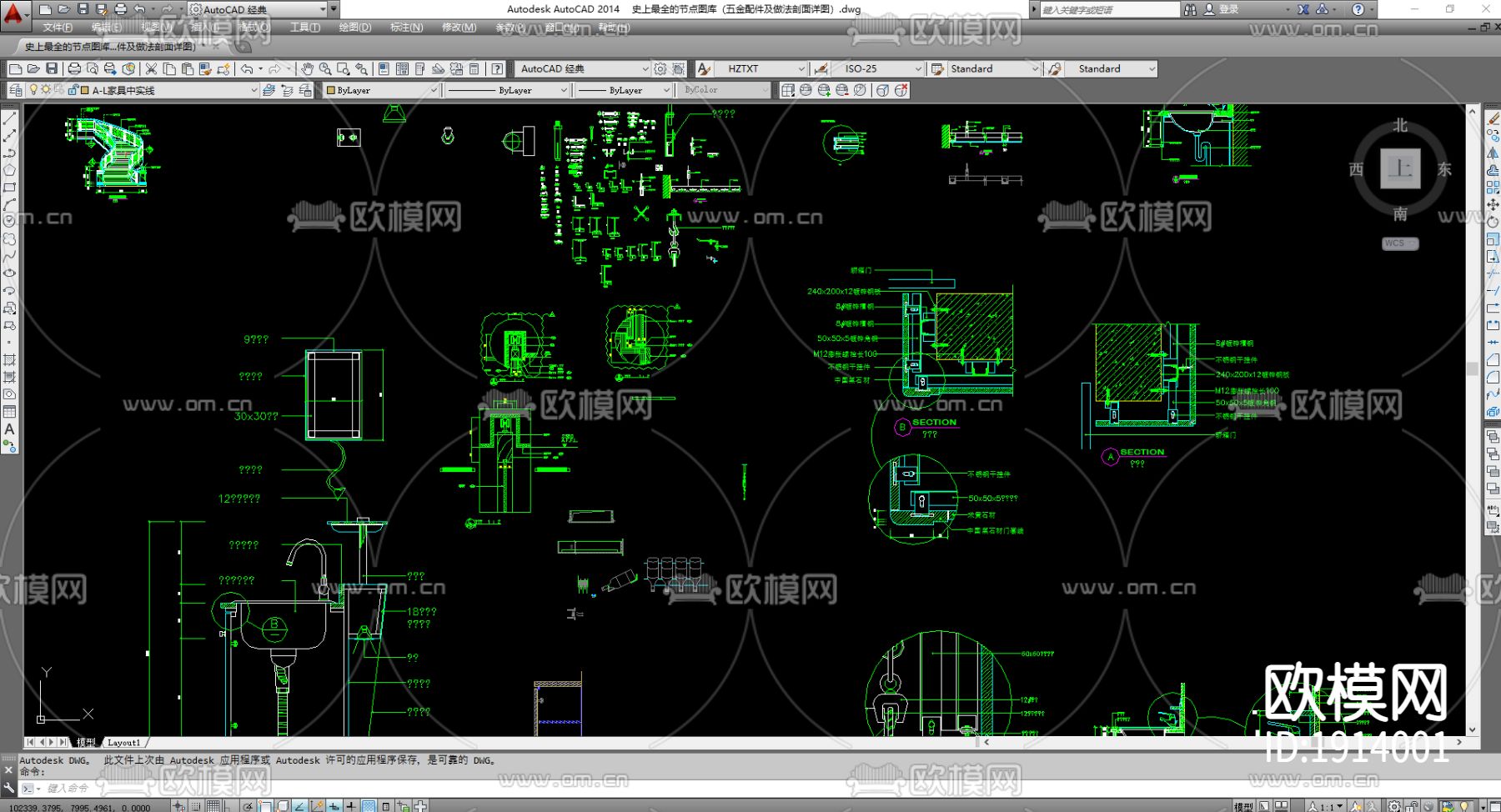Click the Multileader Style icon
This screenshot has height=812, width=1501.
[1055, 68]
